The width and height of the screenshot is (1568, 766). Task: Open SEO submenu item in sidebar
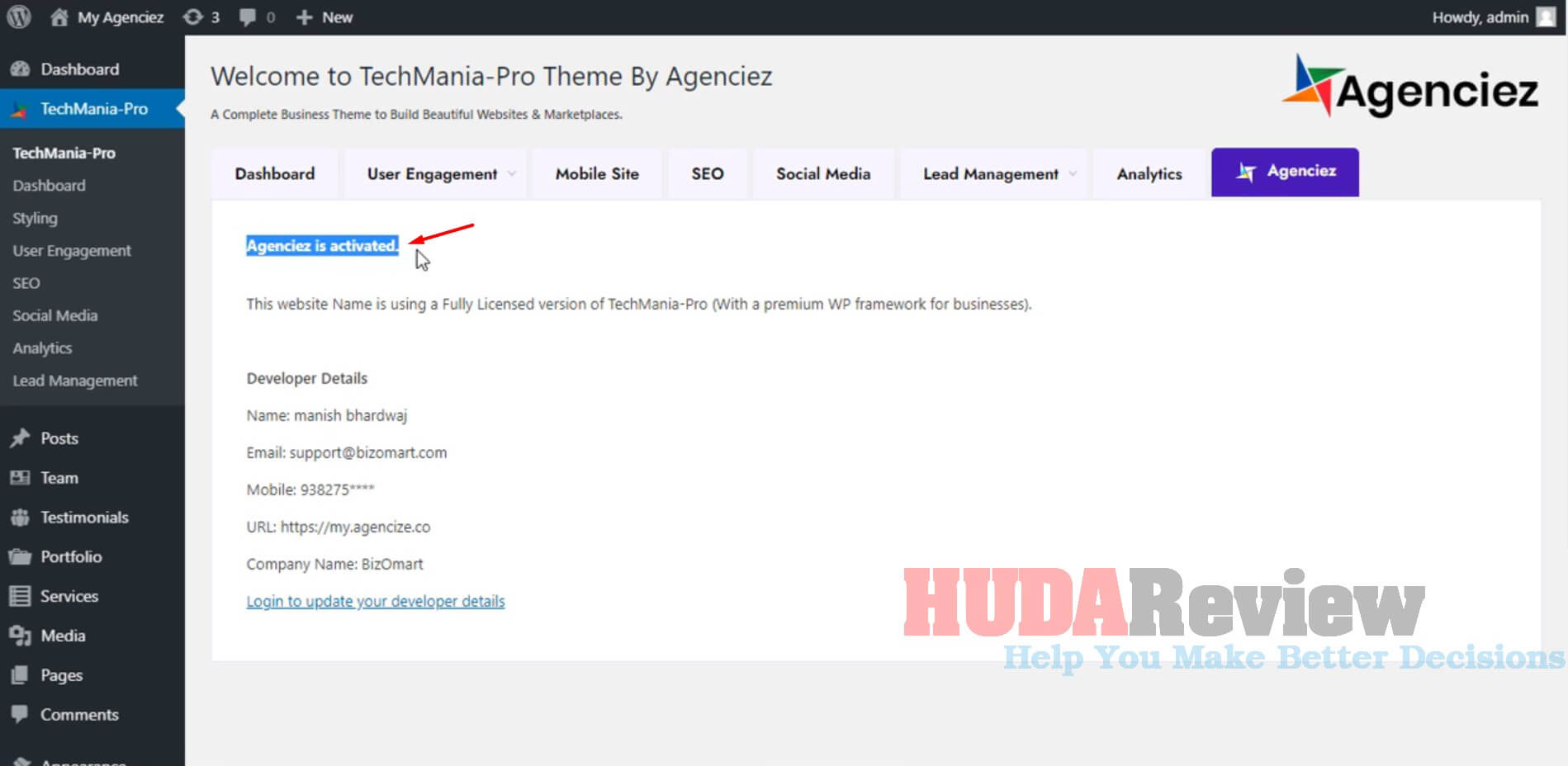(26, 283)
